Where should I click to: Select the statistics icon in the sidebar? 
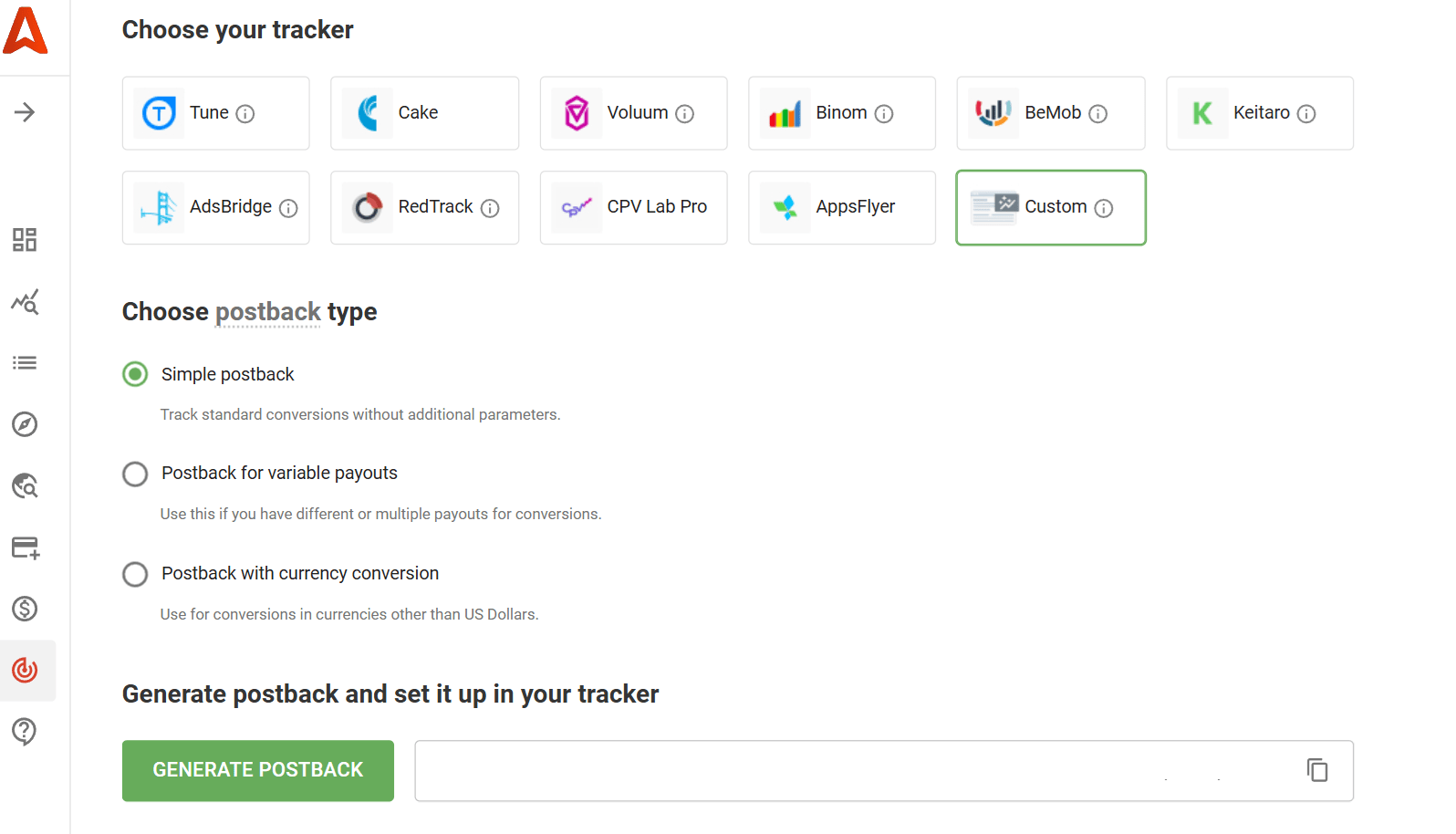point(24,302)
